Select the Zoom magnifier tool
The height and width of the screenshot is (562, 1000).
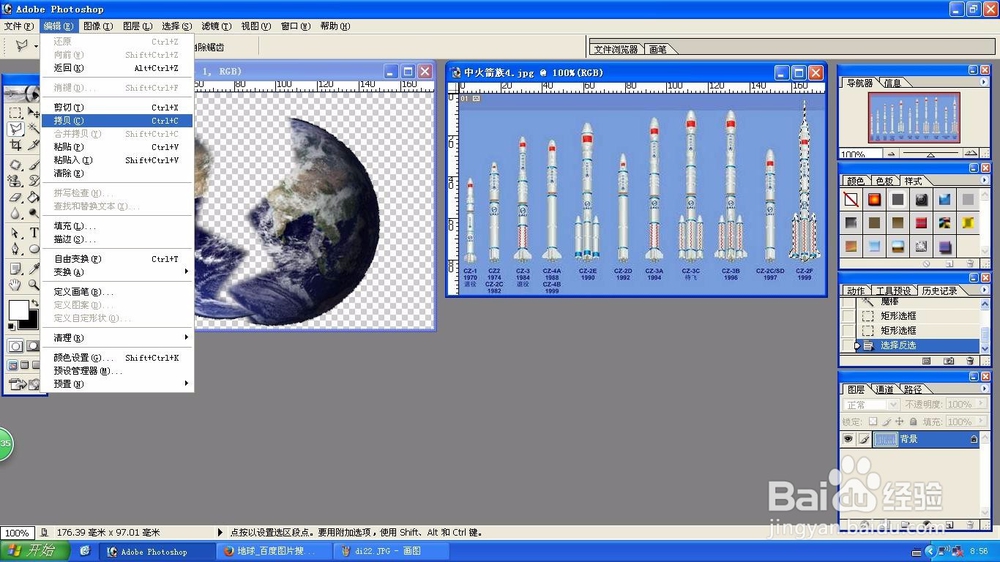pos(34,285)
